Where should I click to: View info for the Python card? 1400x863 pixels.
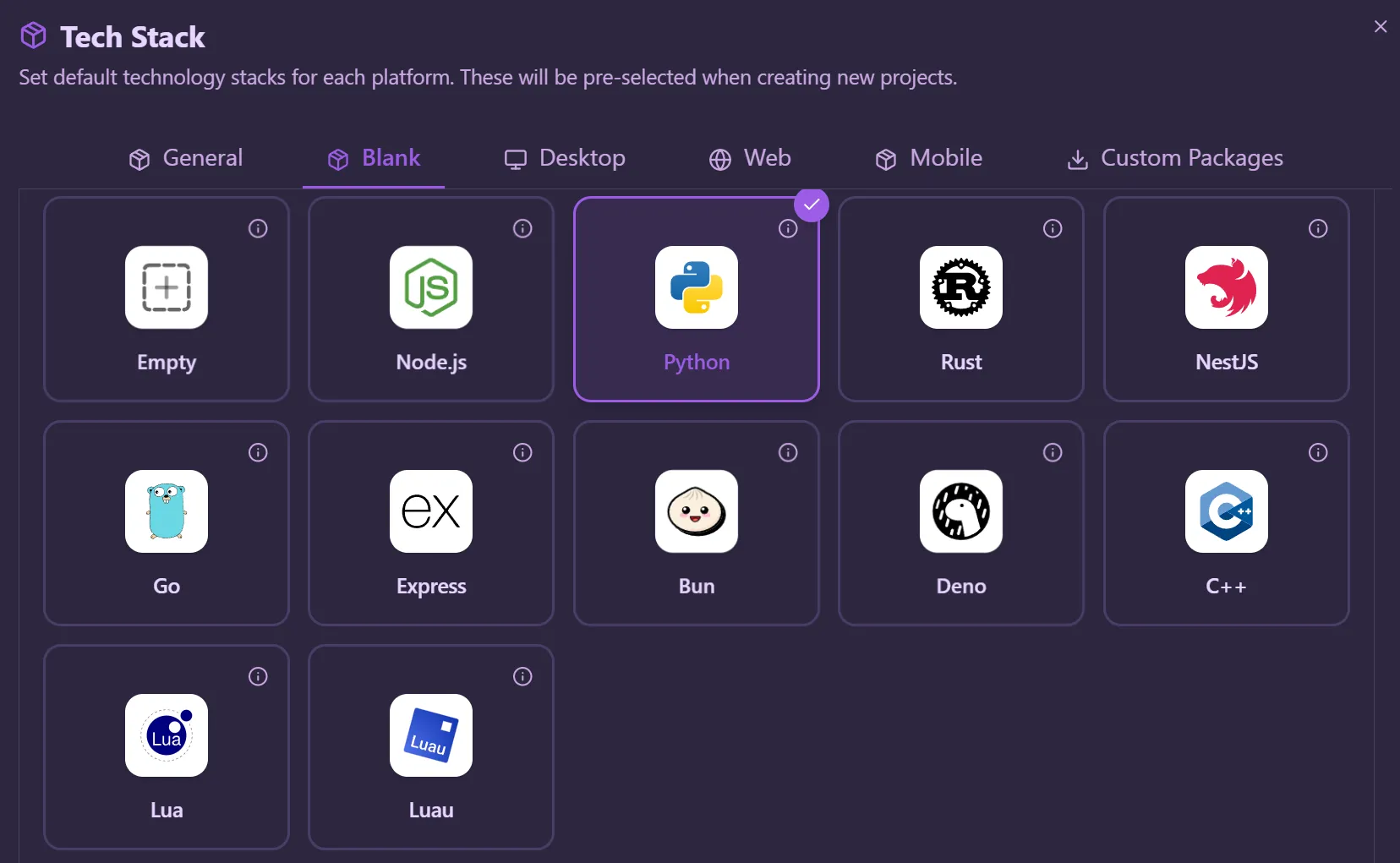click(x=788, y=228)
